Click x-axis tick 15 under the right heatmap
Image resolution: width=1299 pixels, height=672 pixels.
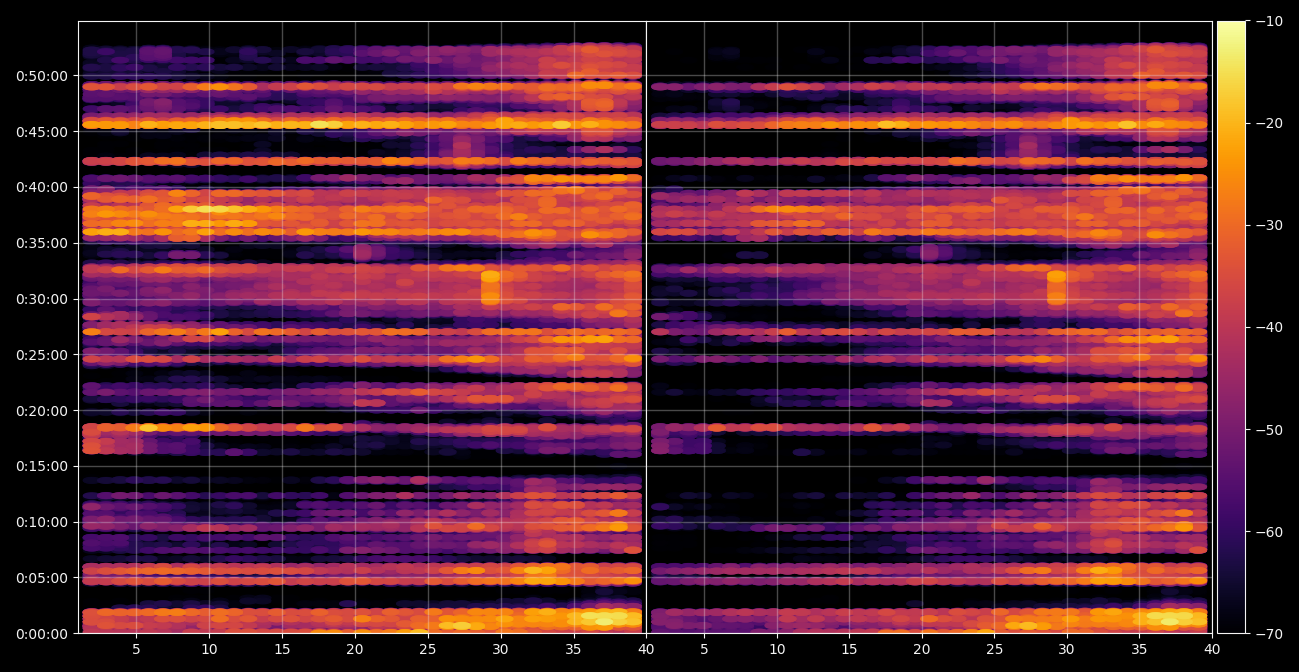(849, 649)
